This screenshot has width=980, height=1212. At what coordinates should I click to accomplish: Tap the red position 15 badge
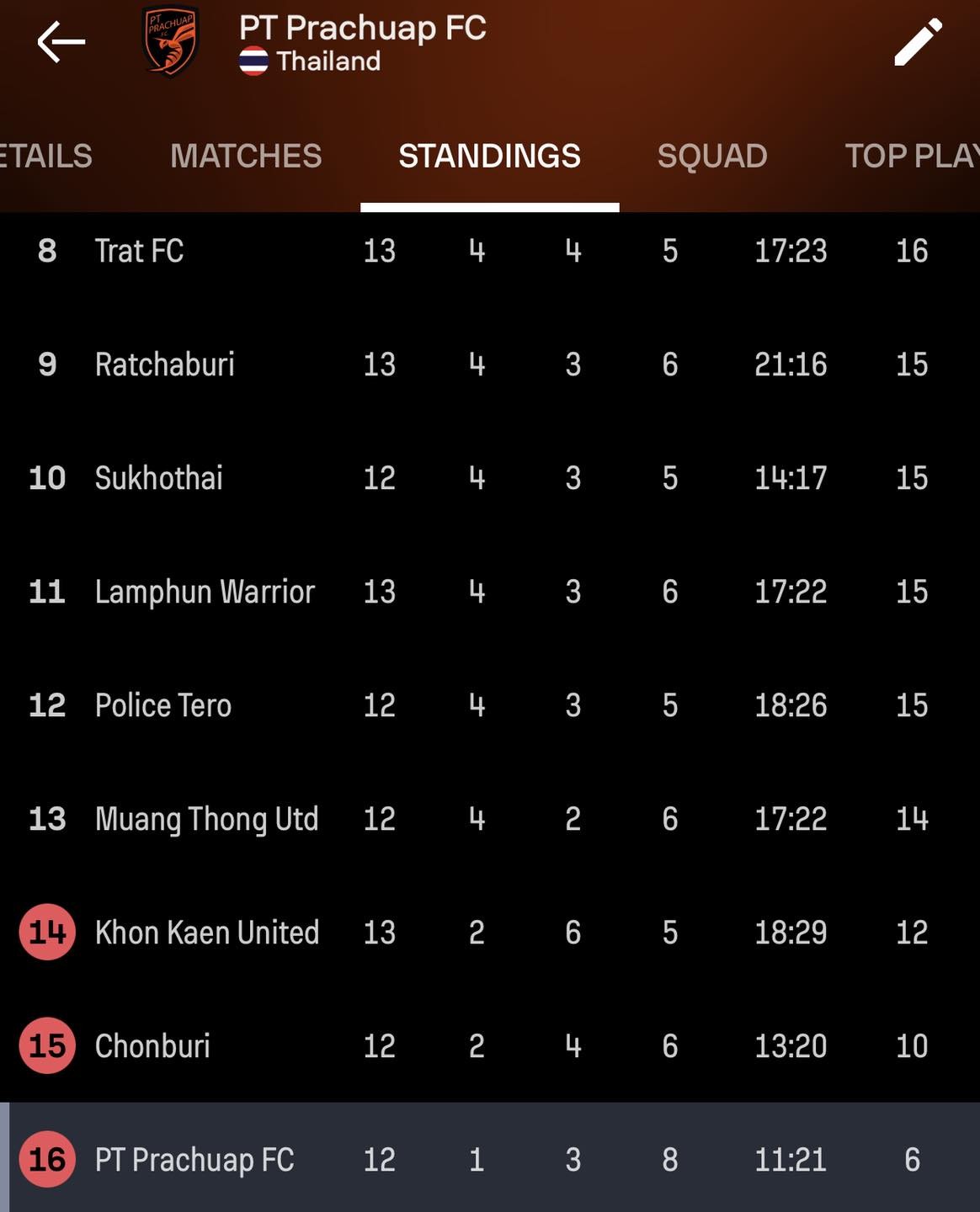point(47,1045)
